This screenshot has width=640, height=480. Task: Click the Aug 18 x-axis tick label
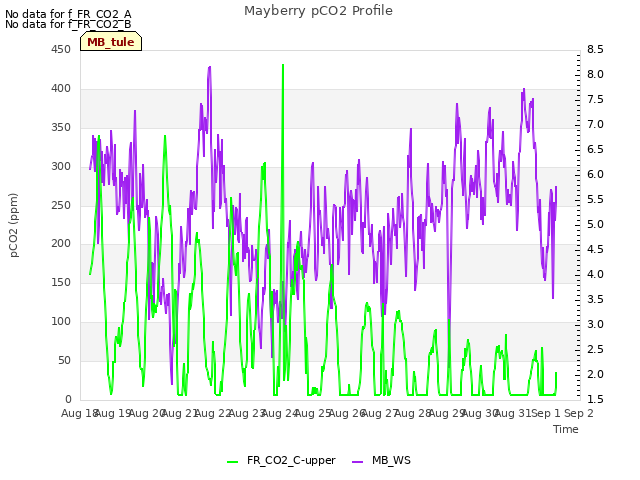click(79, 413)
